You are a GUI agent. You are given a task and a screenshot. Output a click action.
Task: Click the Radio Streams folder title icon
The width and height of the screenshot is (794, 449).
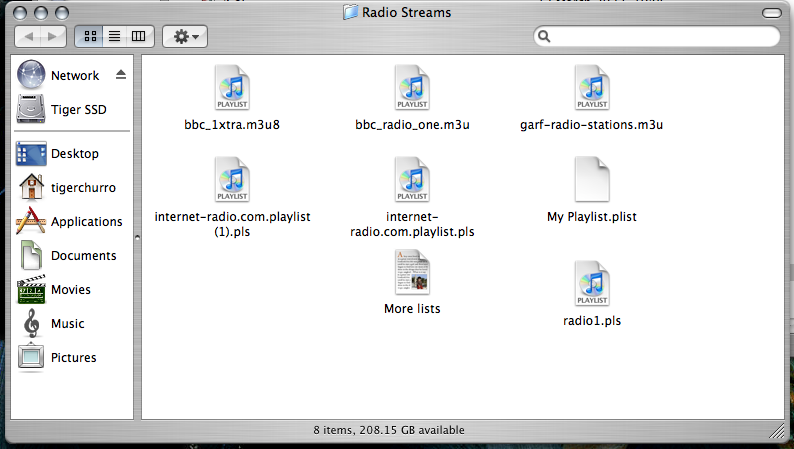pos(350,12)
